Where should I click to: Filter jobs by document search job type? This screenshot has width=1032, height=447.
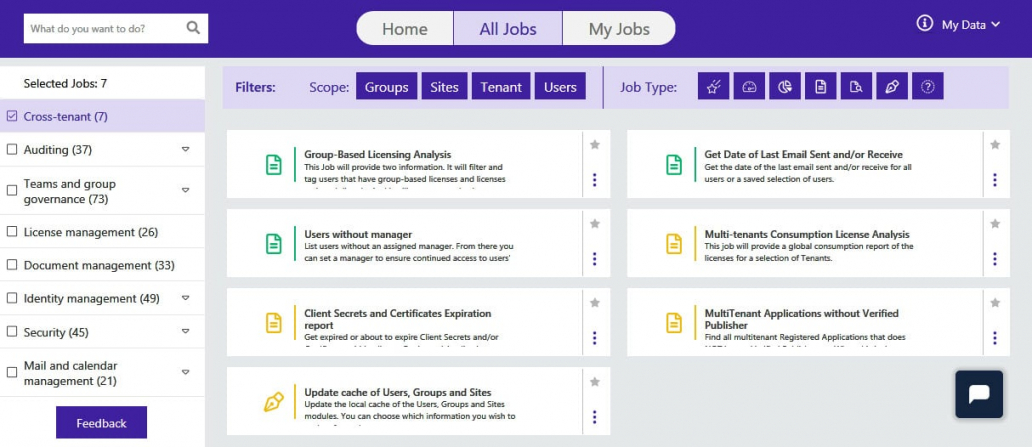856,87
